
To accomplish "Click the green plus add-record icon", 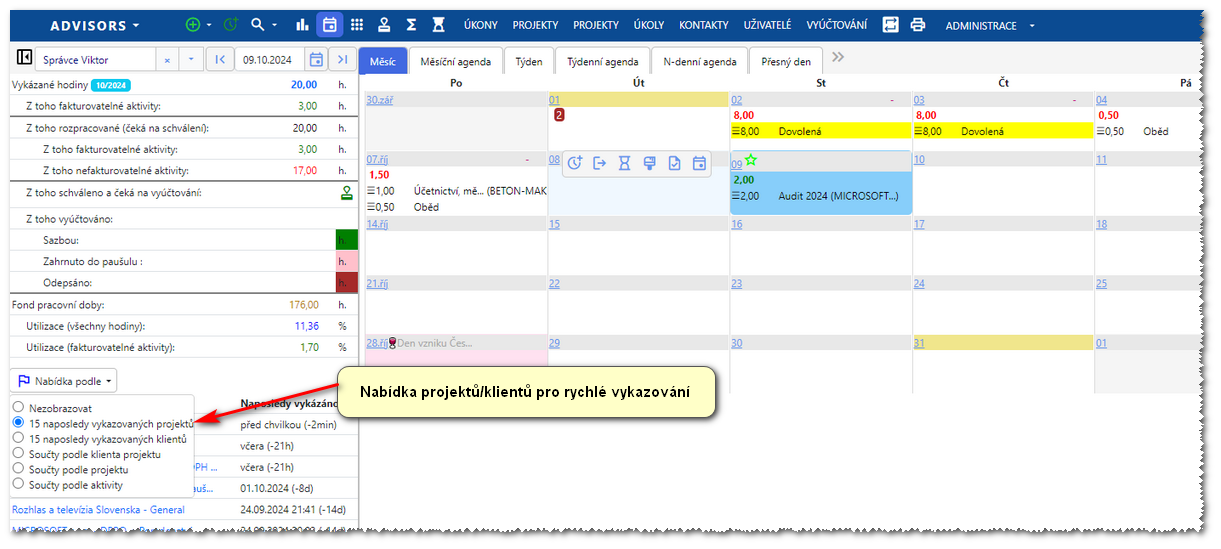I will 193,25.
